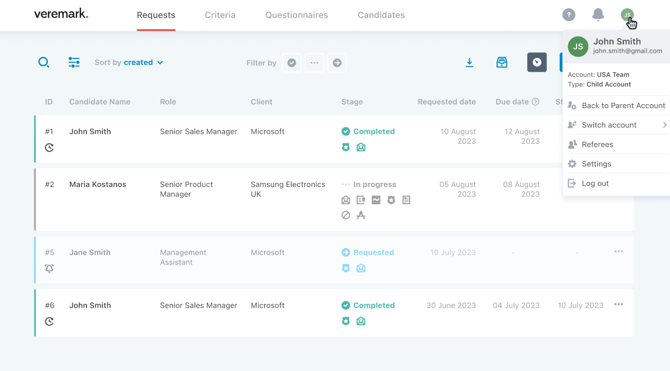Expand the Sort by created dropdown
The width and height of the screenshot is (670, 371).
[x=129, y=62]
